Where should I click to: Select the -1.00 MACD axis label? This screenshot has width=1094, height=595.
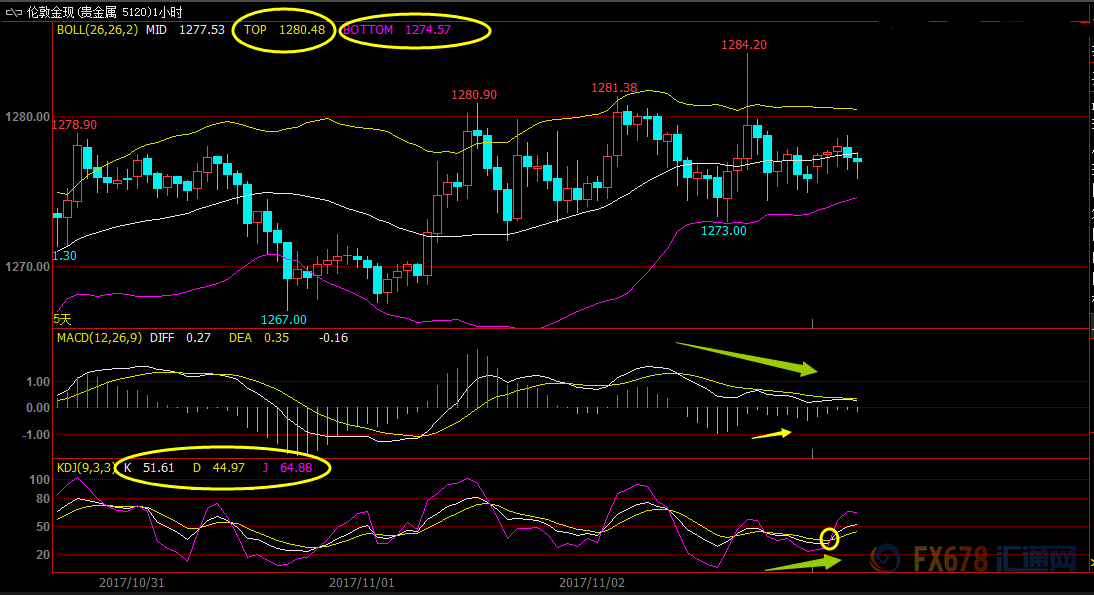36,435
